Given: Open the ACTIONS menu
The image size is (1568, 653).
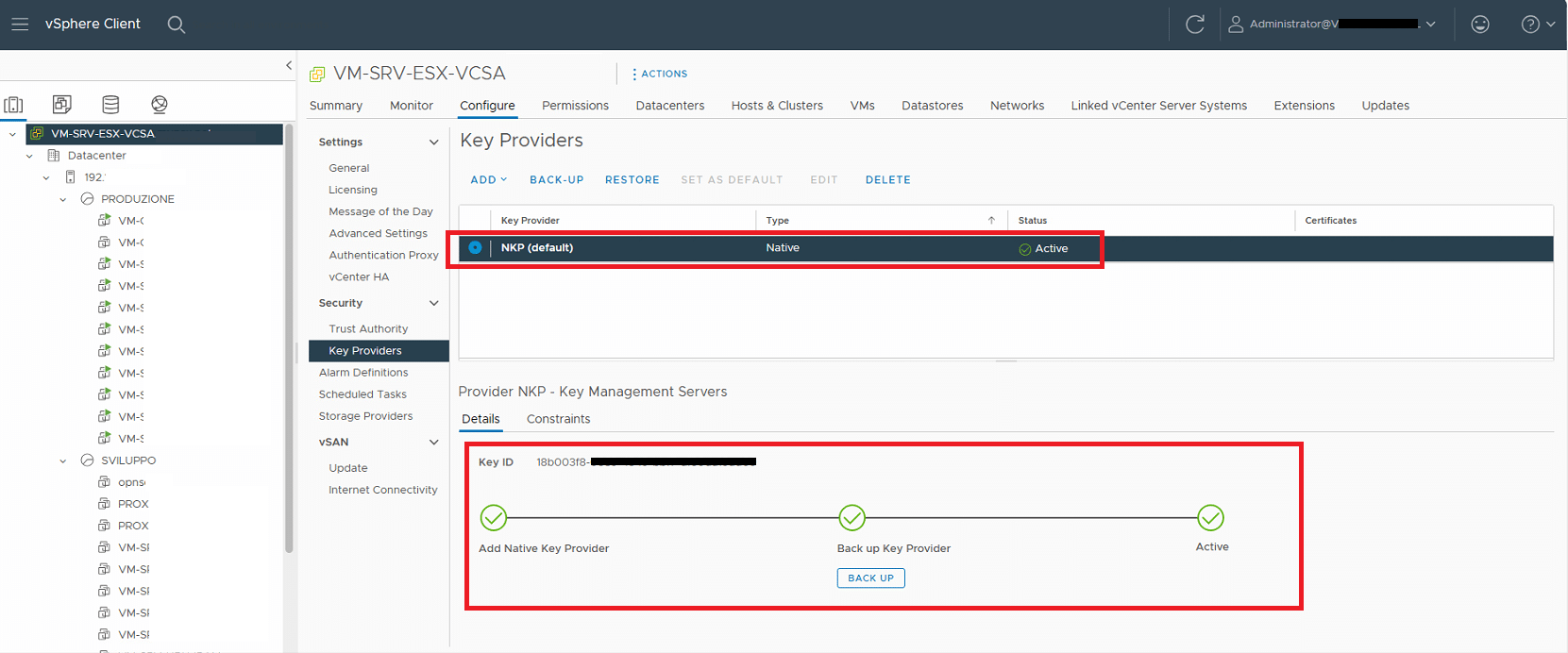Looking at the screenshot, I should pyautogui.click(x=660, y=74).
